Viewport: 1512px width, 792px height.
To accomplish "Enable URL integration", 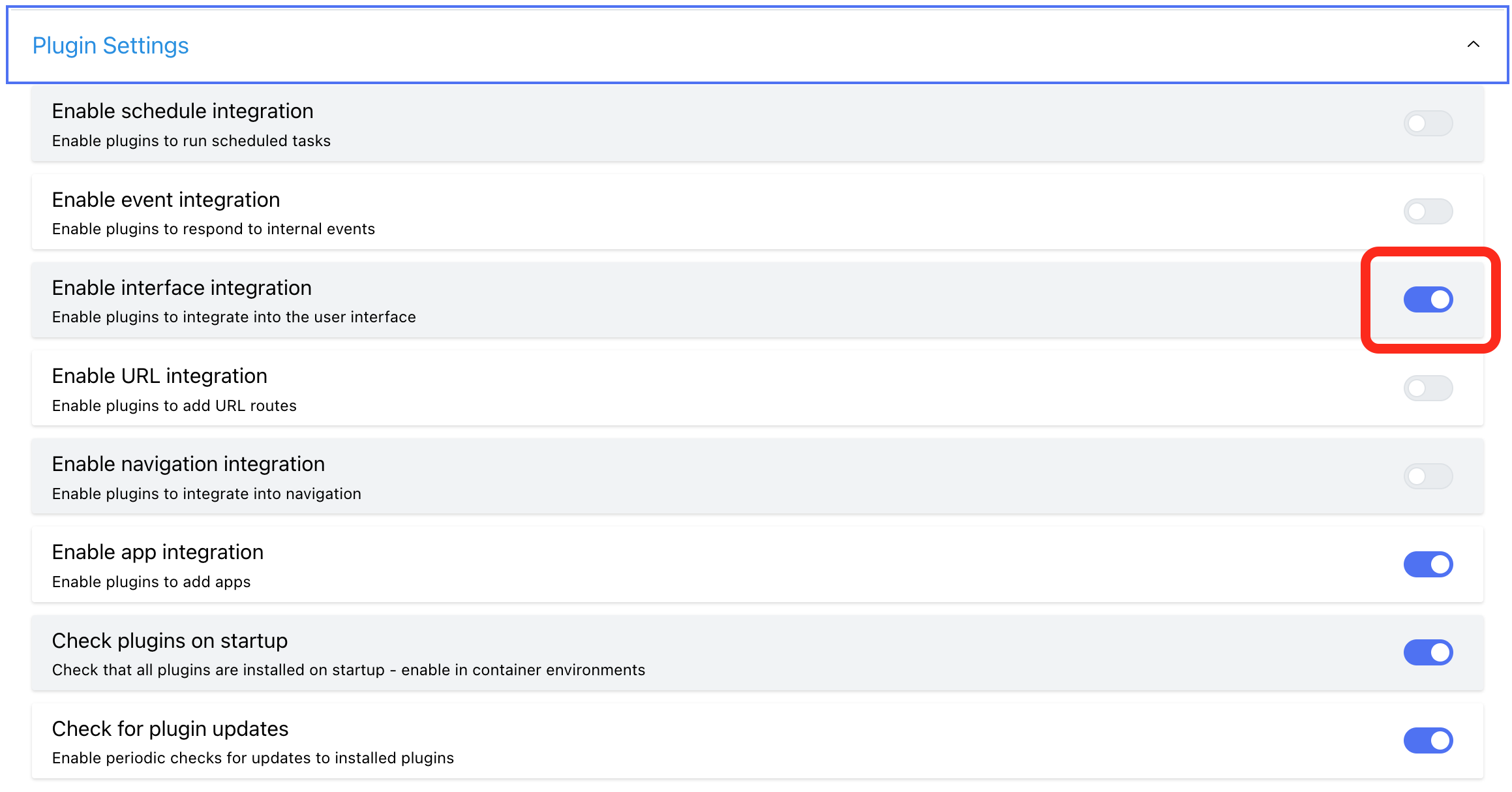I will 1428,388.
